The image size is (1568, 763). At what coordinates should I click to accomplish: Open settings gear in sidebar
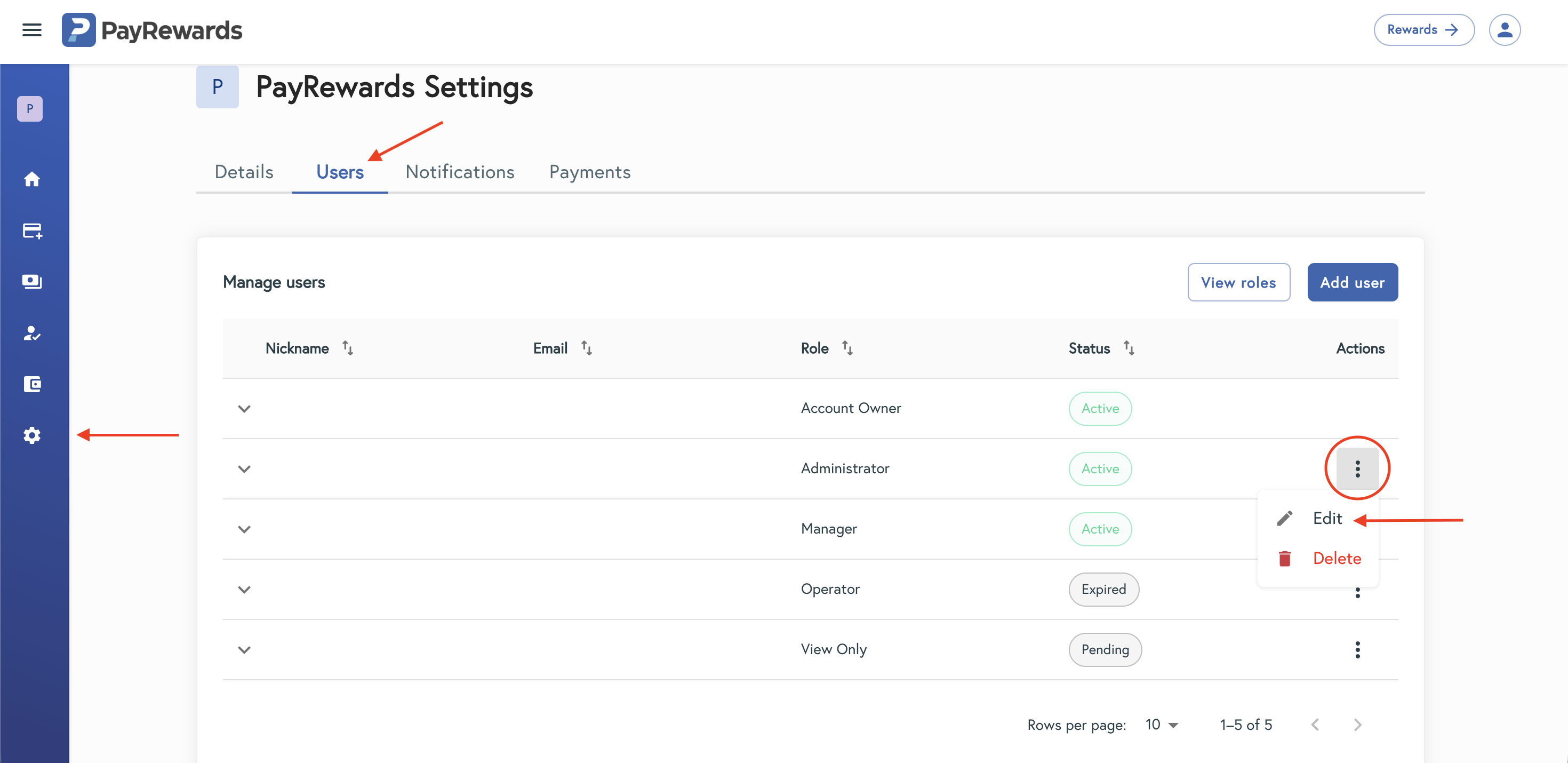[x=31, y=435]
